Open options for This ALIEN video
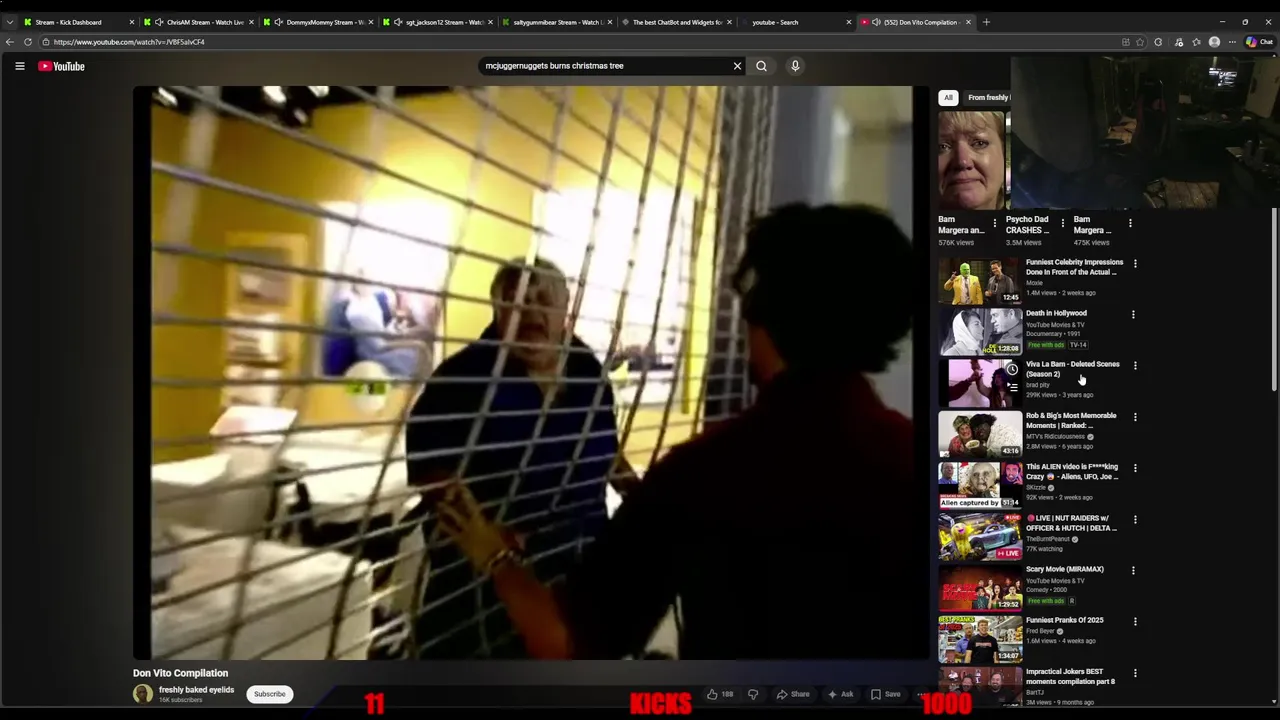Viewport: 1280px width, 720px height. 1134,468
